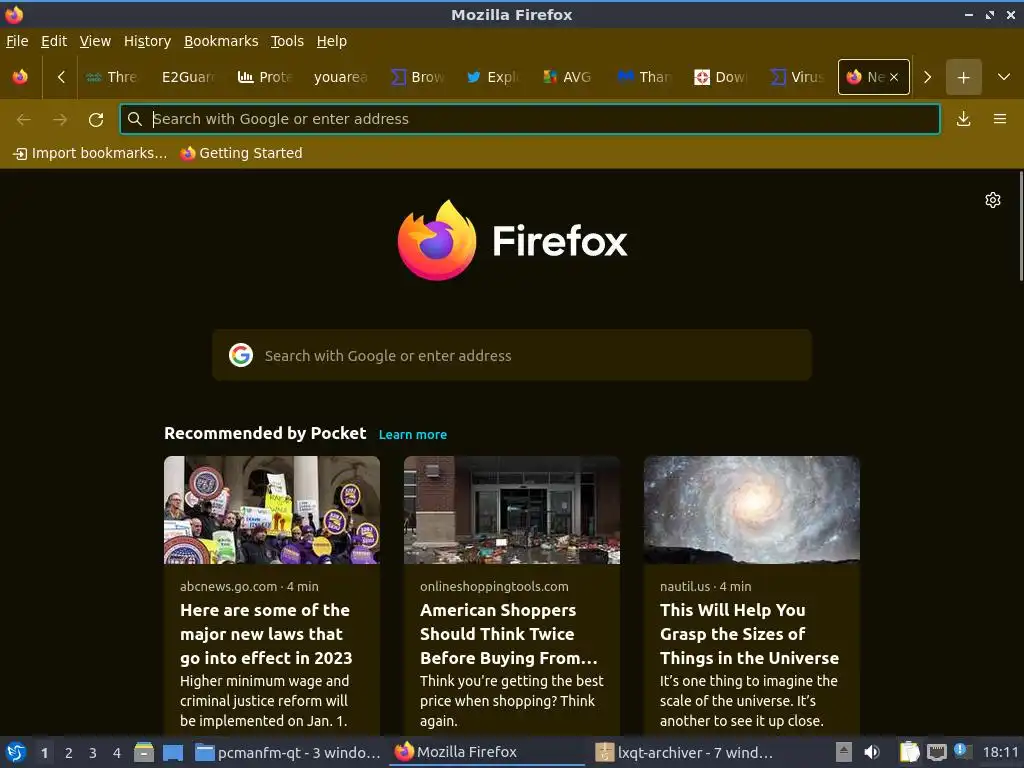
Task: Open the clipboard manager tray icon
Action: pos(909,752)
